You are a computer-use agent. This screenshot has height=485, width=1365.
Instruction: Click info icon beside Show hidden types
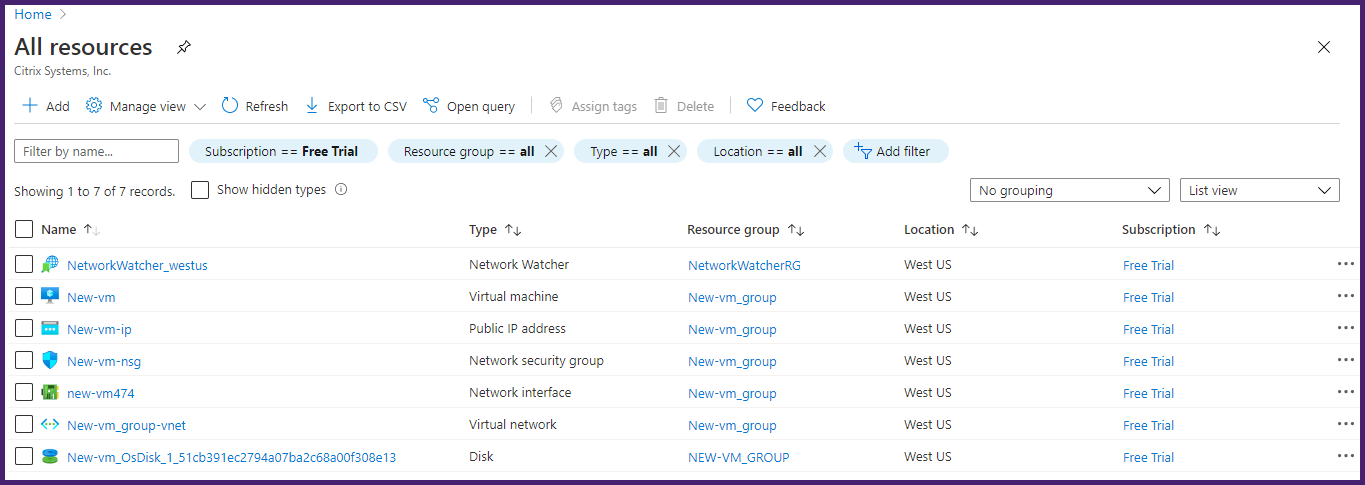click(x=341, y=189)
